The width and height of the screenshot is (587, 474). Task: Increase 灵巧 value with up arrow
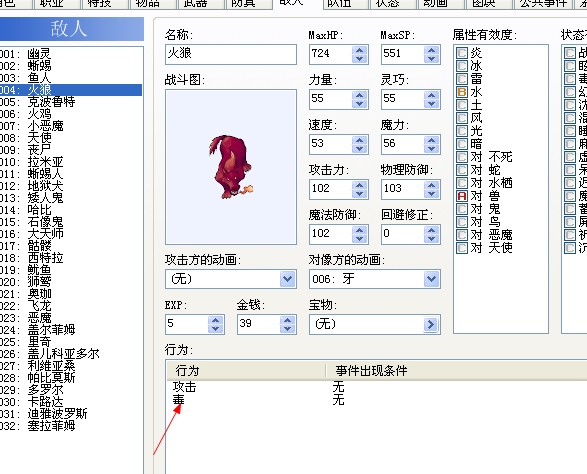(x=431, y=95)
